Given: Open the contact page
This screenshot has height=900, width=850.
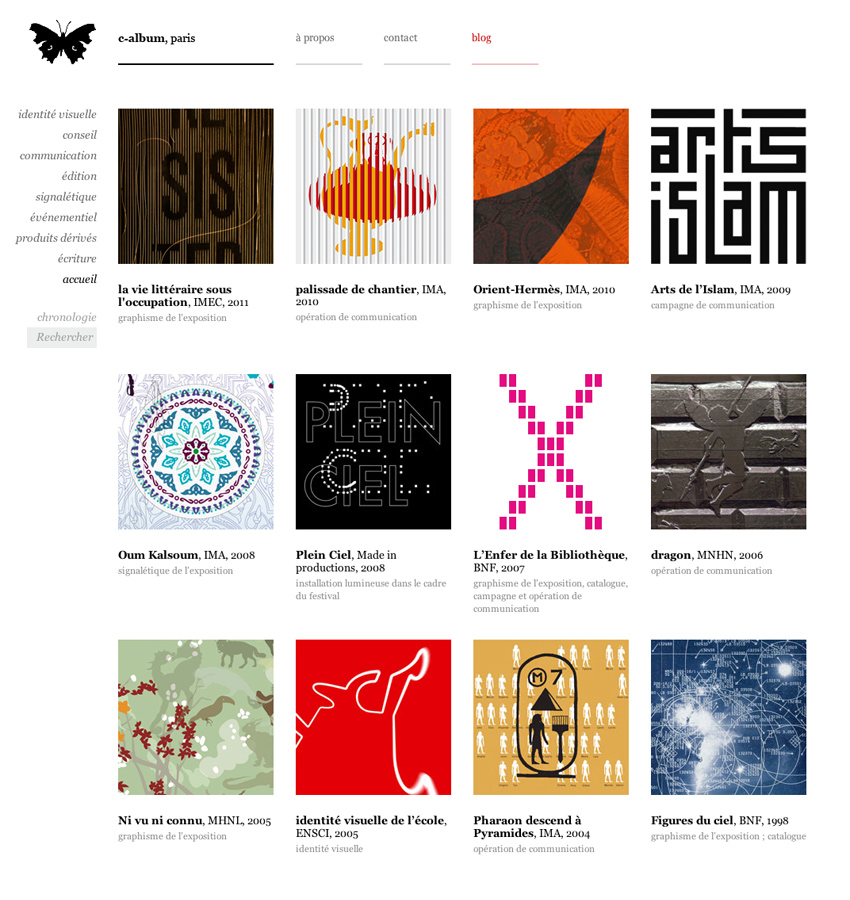Looking at the screenshot, I should tap(400, 38).
